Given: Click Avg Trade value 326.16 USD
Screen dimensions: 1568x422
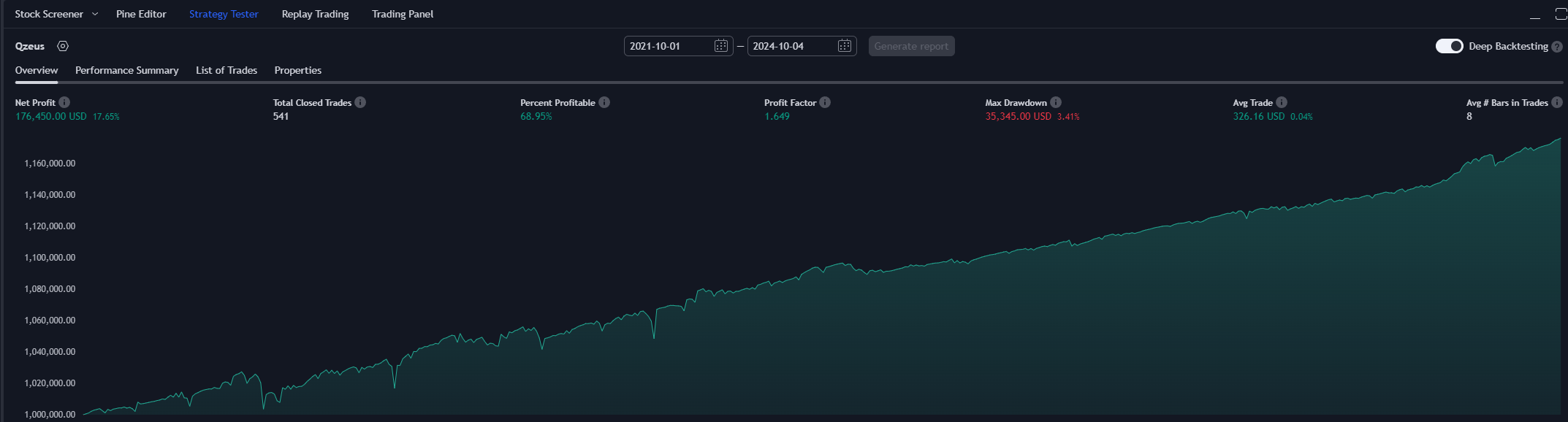Looking at the screenshot, I should (1258, 116).
